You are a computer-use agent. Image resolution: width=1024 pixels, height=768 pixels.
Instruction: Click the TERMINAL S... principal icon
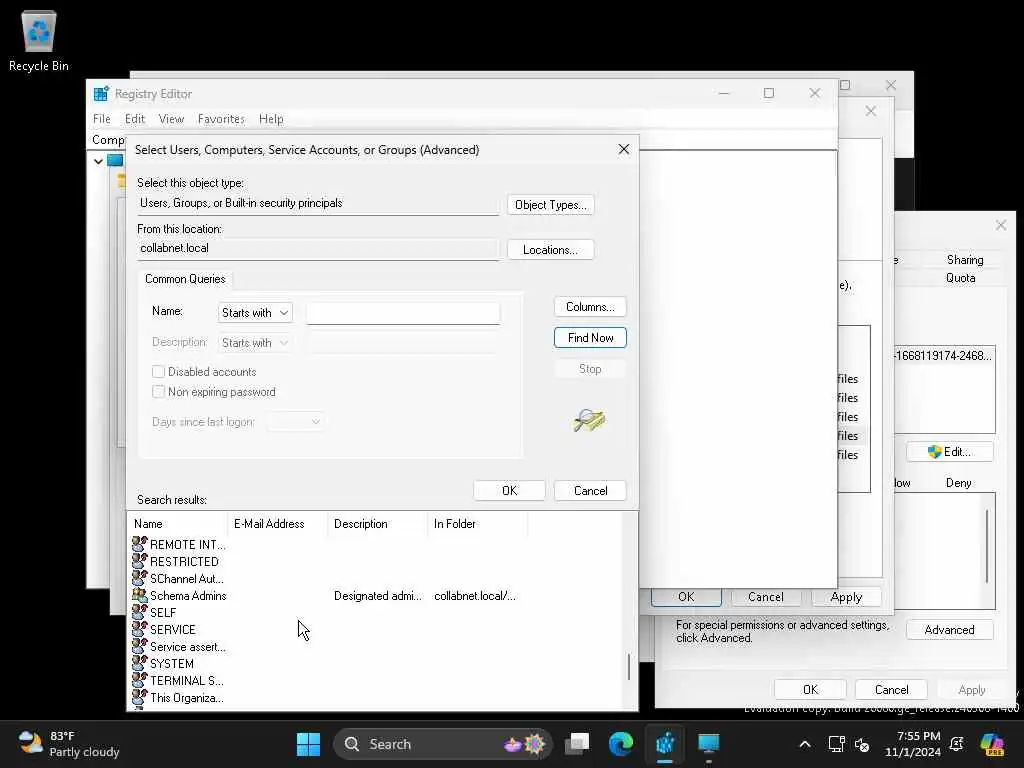pyautogui.click(x=139, y=680)
